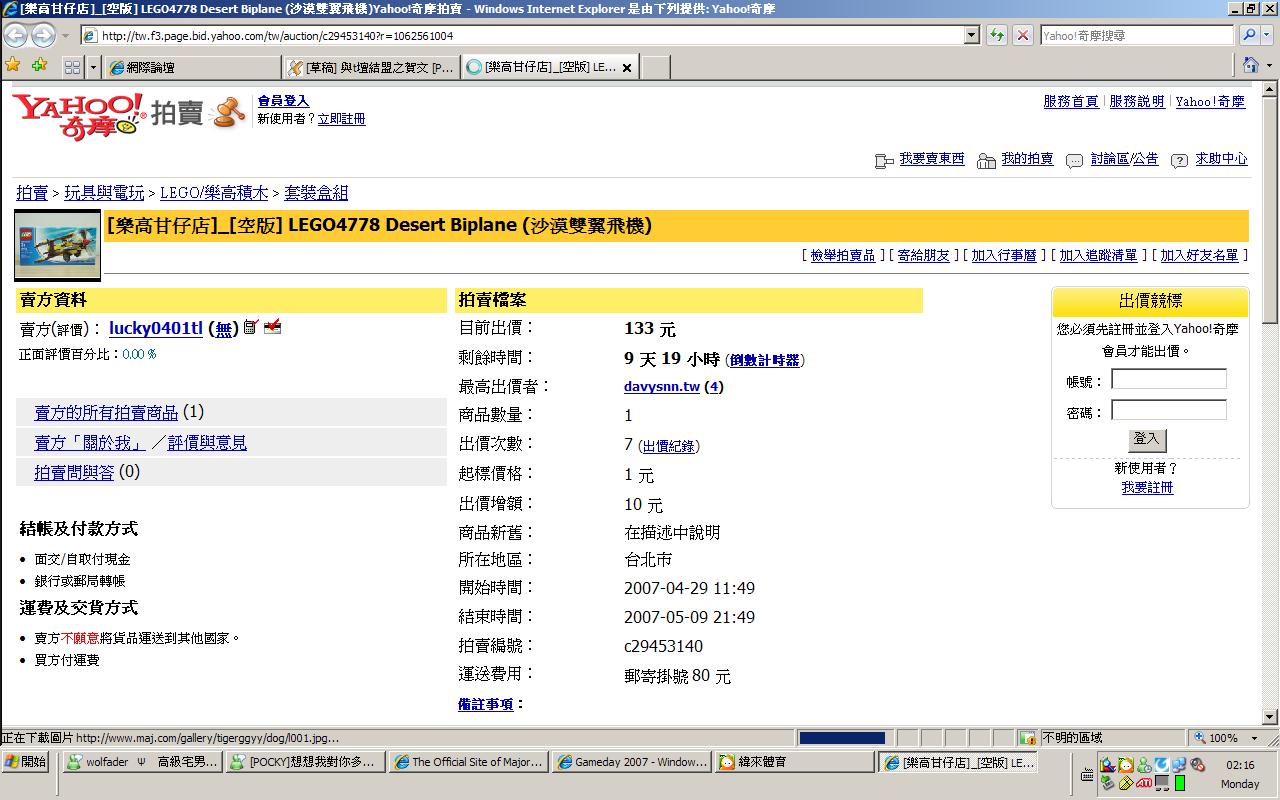Click the browser Forward arrow button
This screenshot has height=800, width=1280.
[43, 35]
